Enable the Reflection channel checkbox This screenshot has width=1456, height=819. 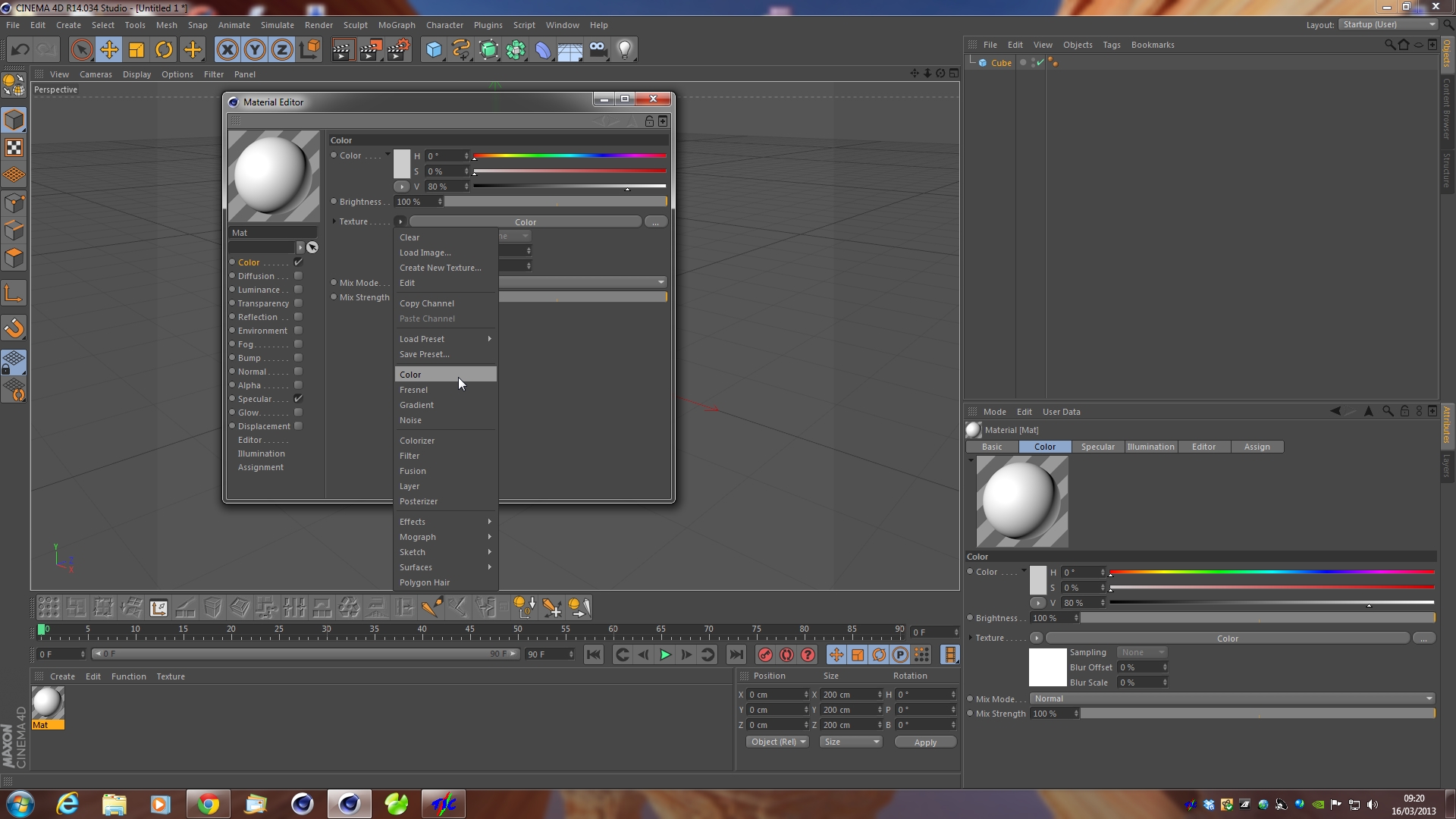coord(298,317)
